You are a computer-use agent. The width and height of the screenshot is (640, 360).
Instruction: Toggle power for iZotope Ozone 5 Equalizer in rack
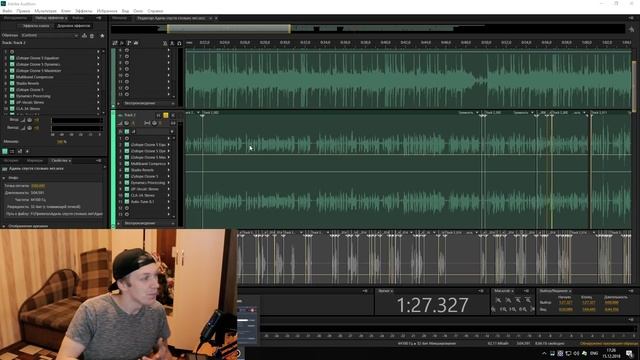[x=12, y=58]
